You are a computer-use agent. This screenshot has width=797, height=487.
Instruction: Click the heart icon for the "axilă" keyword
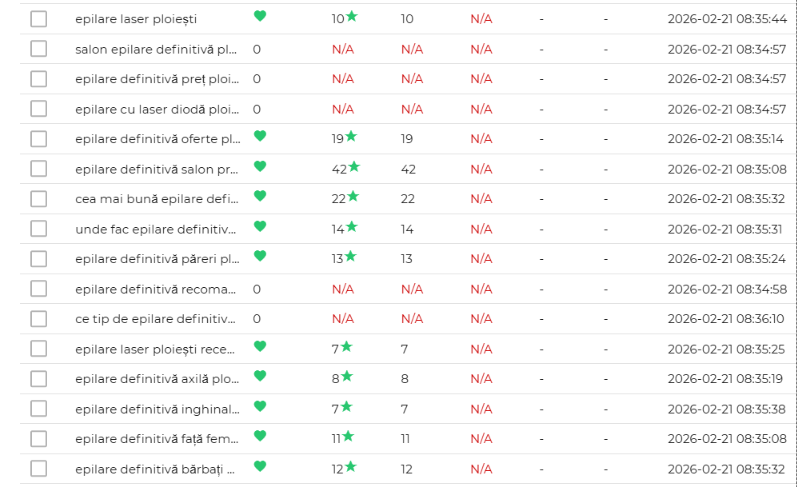coord(260,376)
